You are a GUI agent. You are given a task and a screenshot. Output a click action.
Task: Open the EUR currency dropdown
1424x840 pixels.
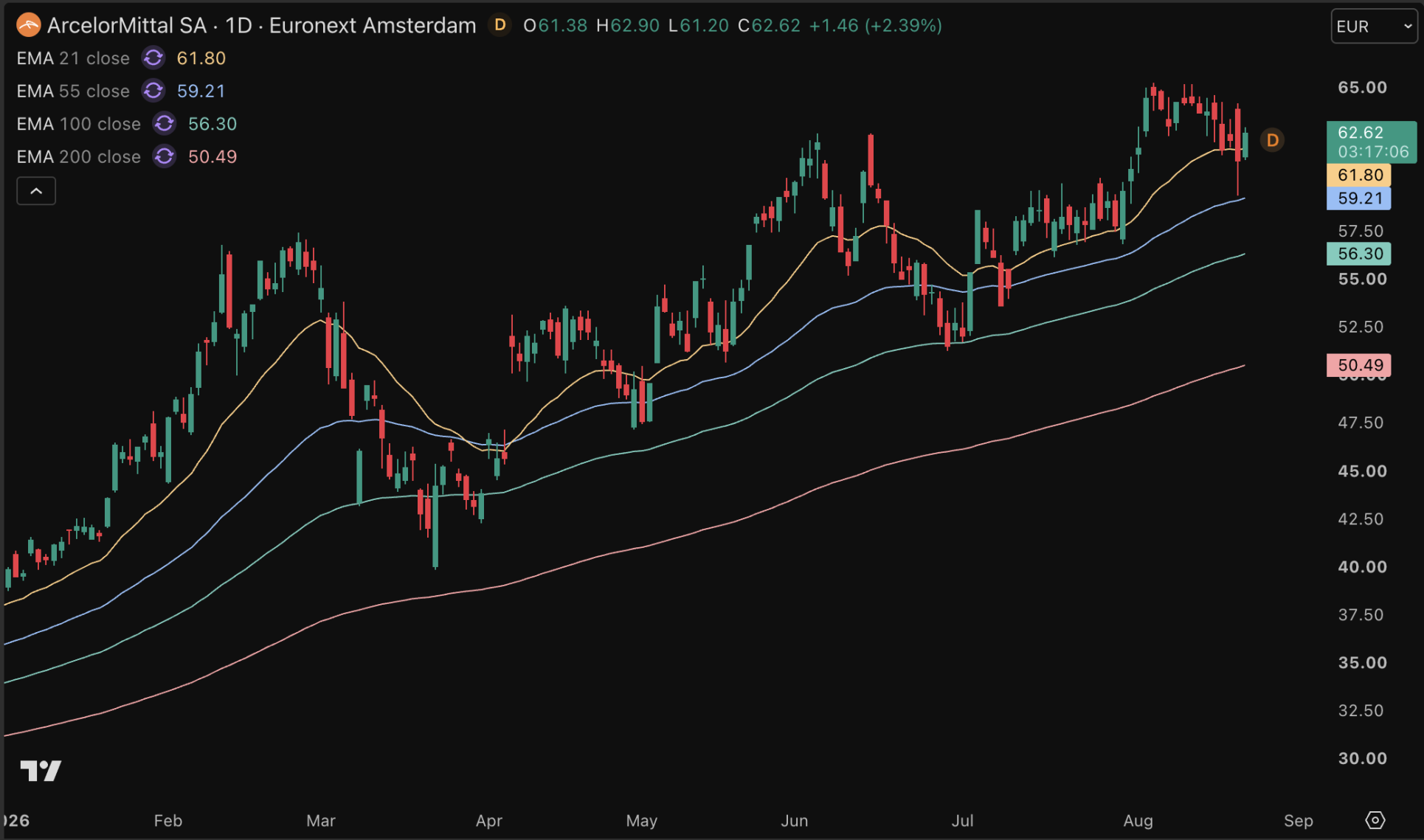(1374, 27)
